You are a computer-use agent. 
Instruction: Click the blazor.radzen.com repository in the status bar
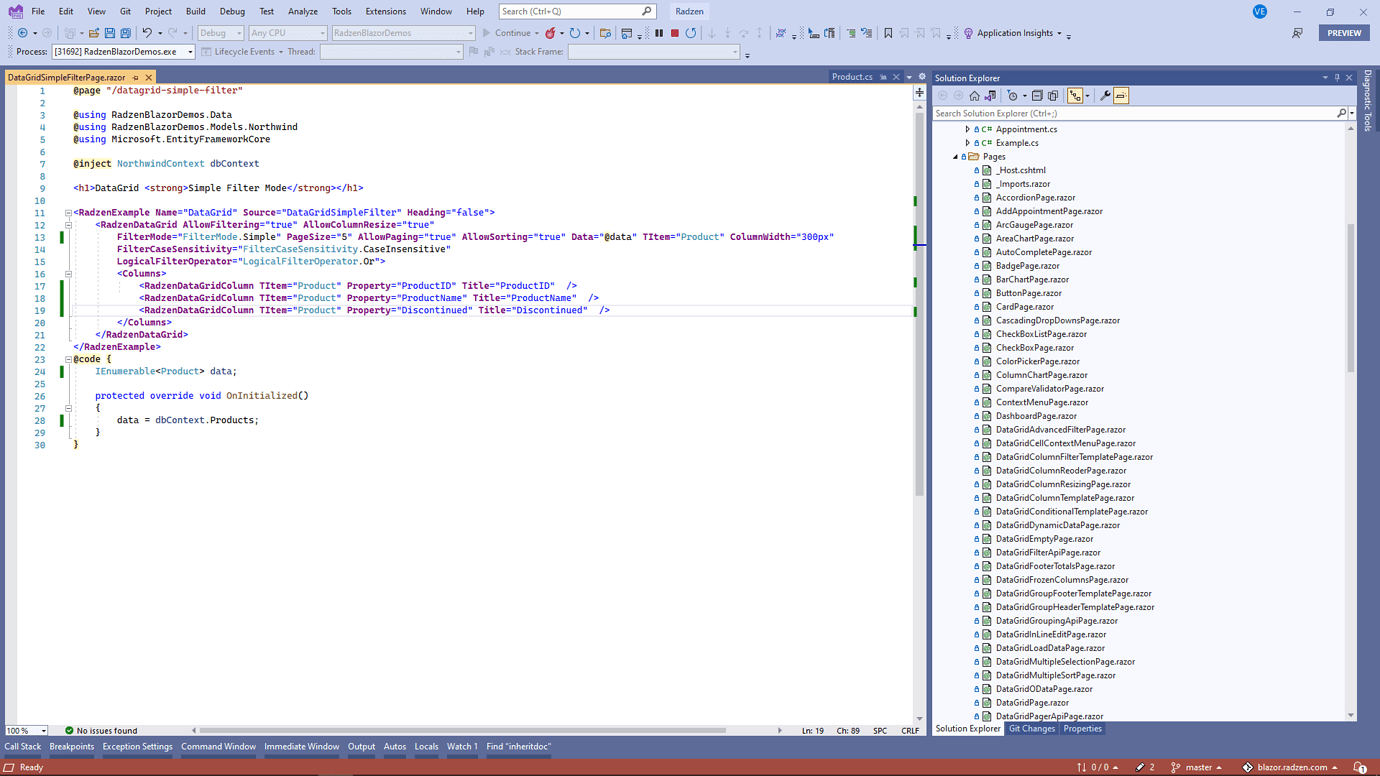tap(1290, 768)
